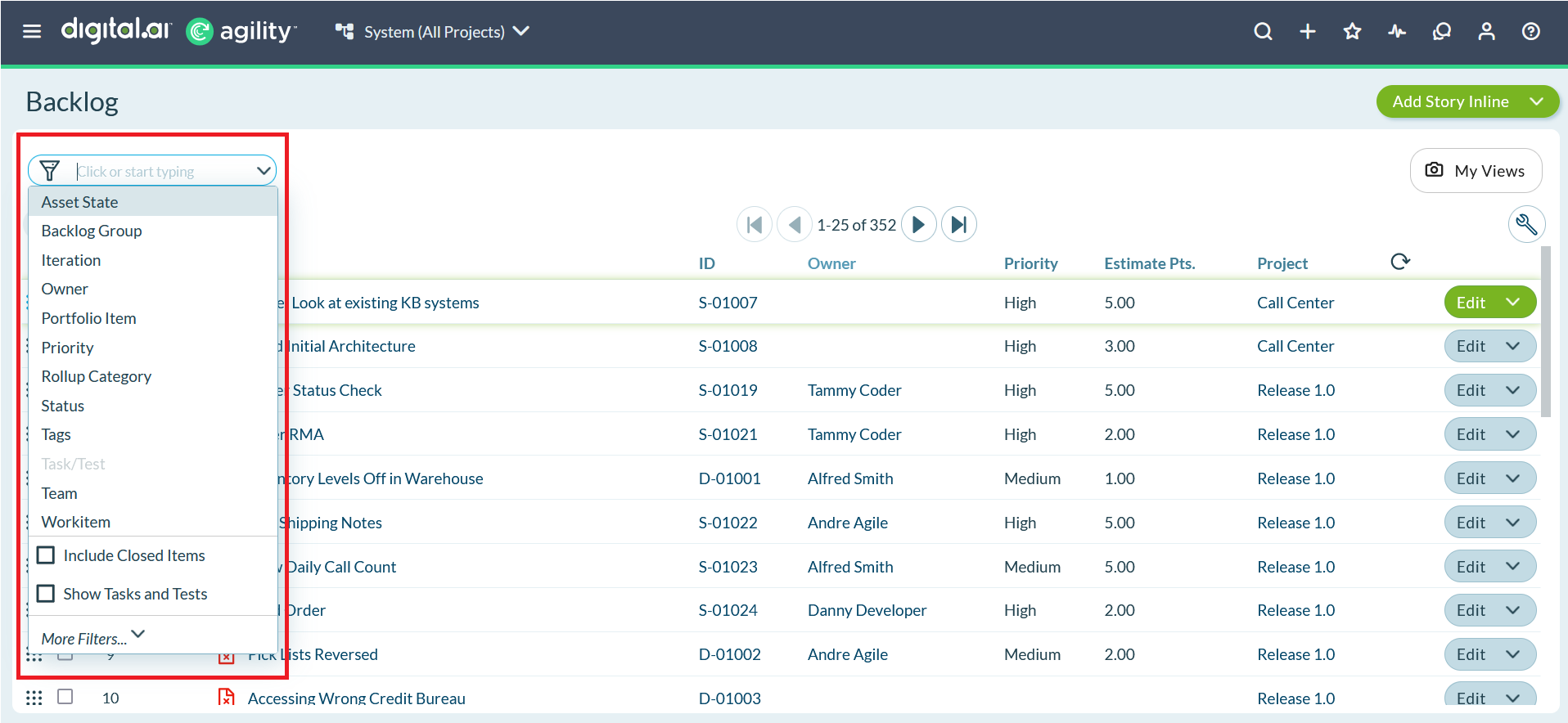Click Edit button for S-01021
This screenshot has width=1568, height=723.
[1471, 434]
